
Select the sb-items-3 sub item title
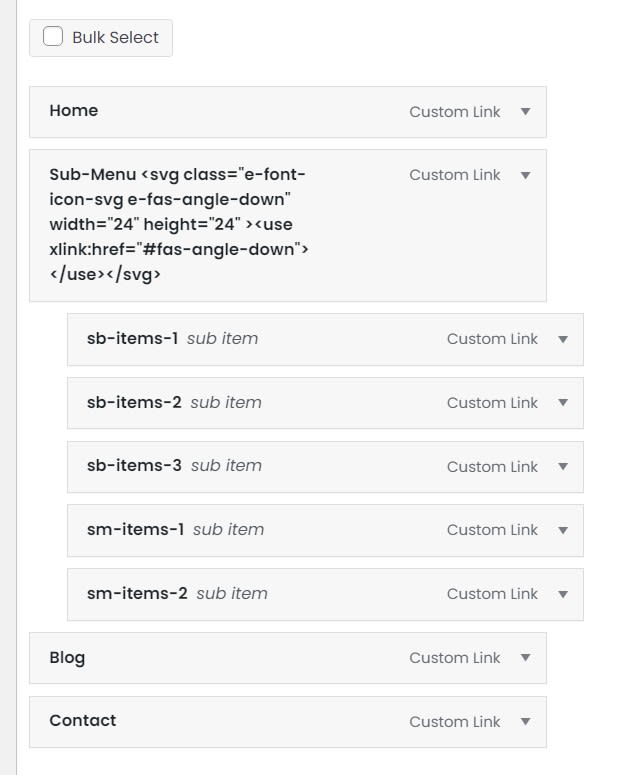coord(134,466)
